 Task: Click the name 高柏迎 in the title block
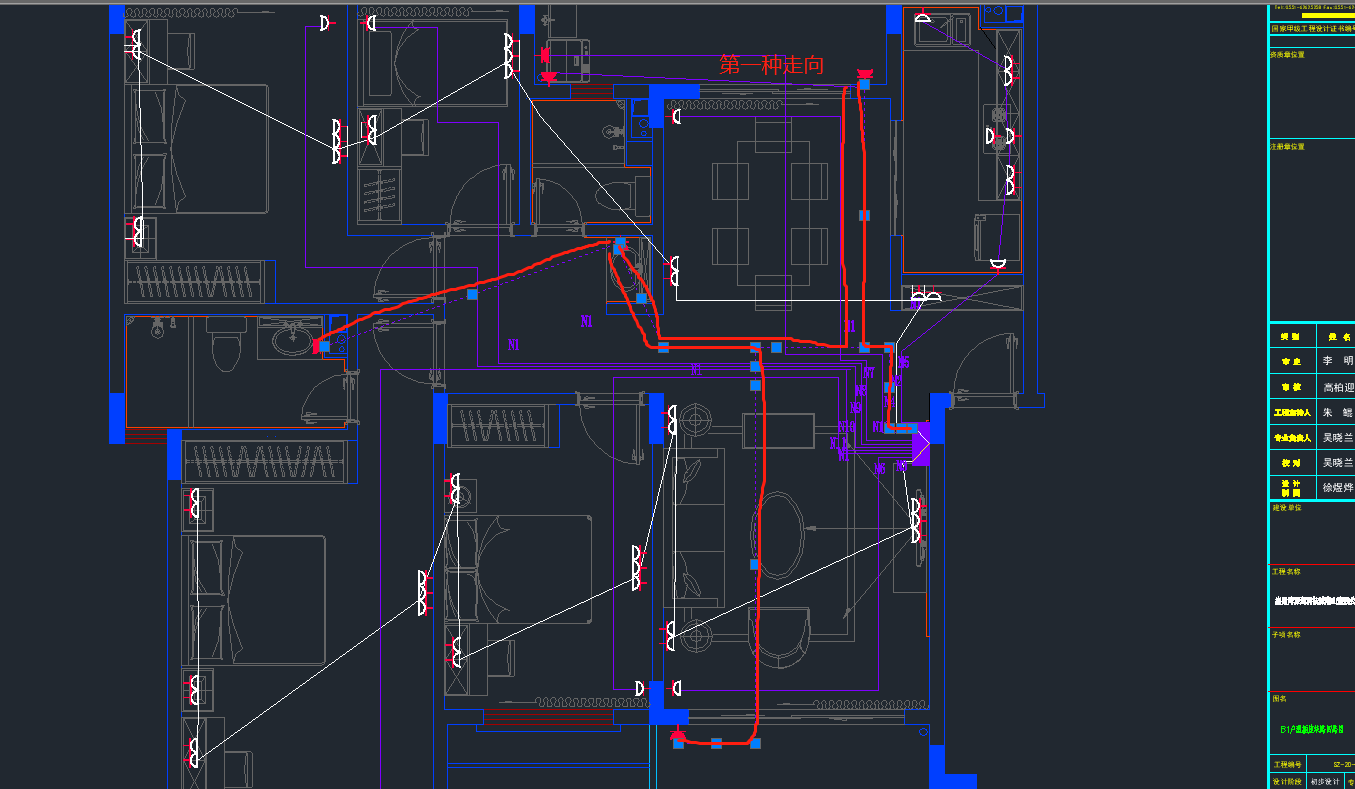point(1338,387)
